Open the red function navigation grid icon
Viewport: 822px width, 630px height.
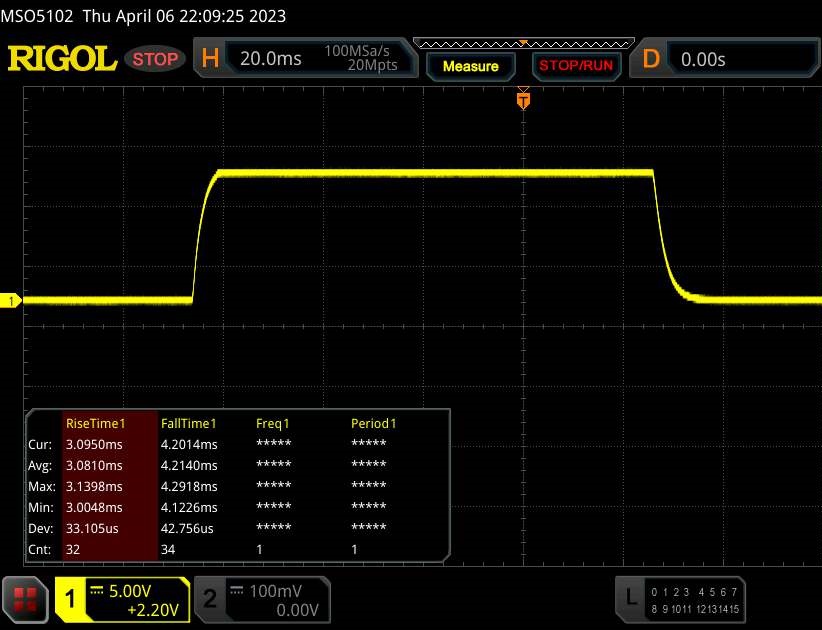[x=25, y=600]
